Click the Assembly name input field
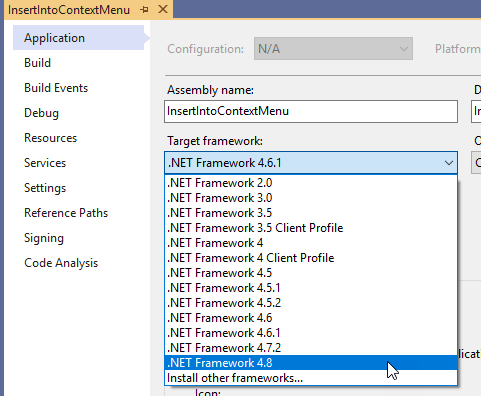The width and height of the screenshot is (481, 396). tap(311, 111)
